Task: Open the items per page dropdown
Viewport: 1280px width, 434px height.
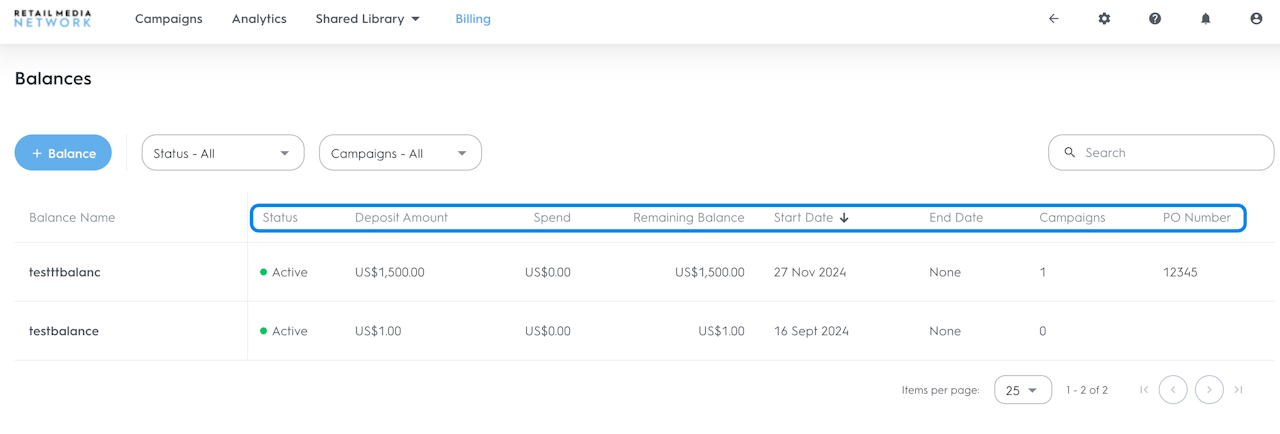Action: [x=1022, y=390]
